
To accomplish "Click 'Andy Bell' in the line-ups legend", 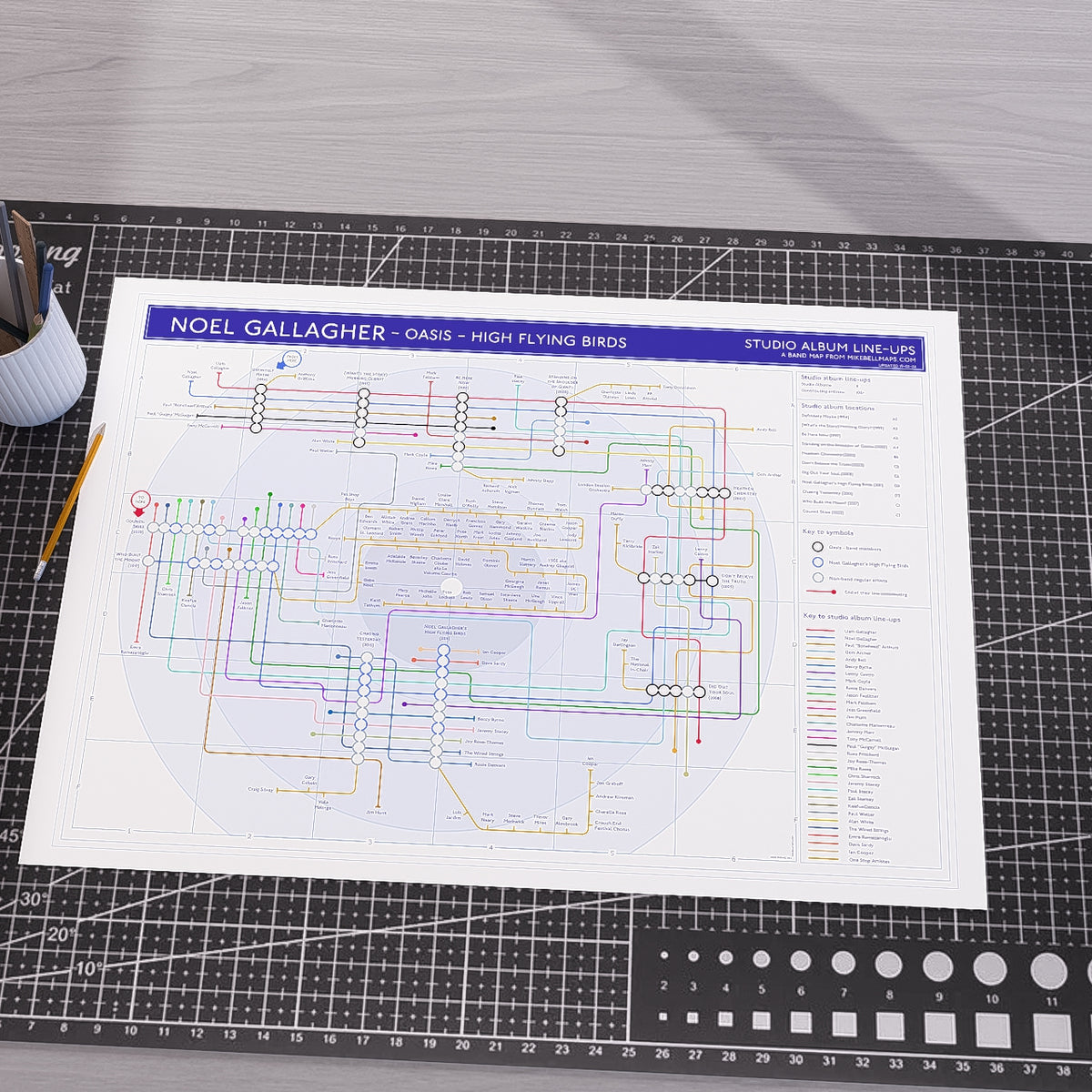I will pos(857,660).
